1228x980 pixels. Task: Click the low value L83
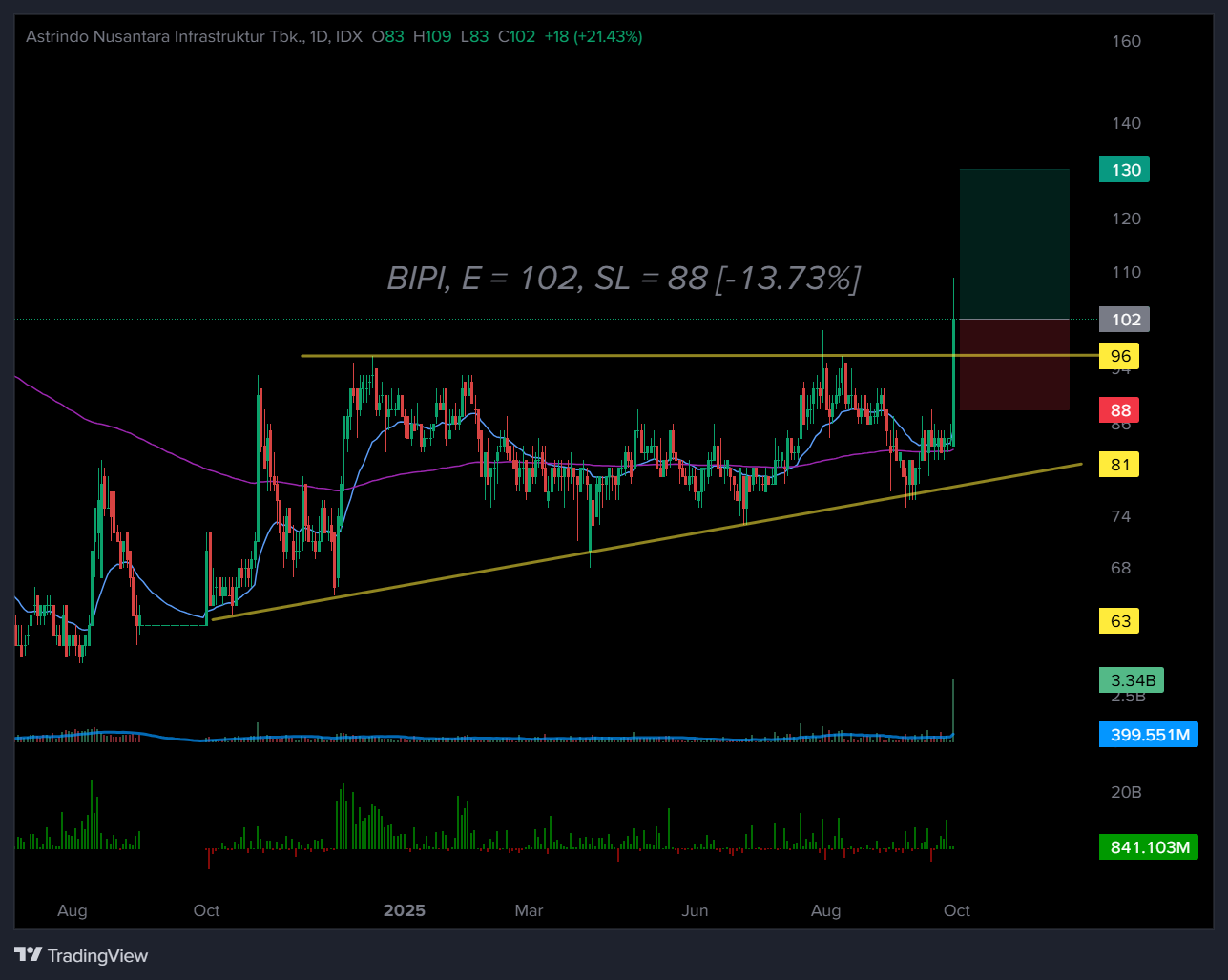pos(474,36)
